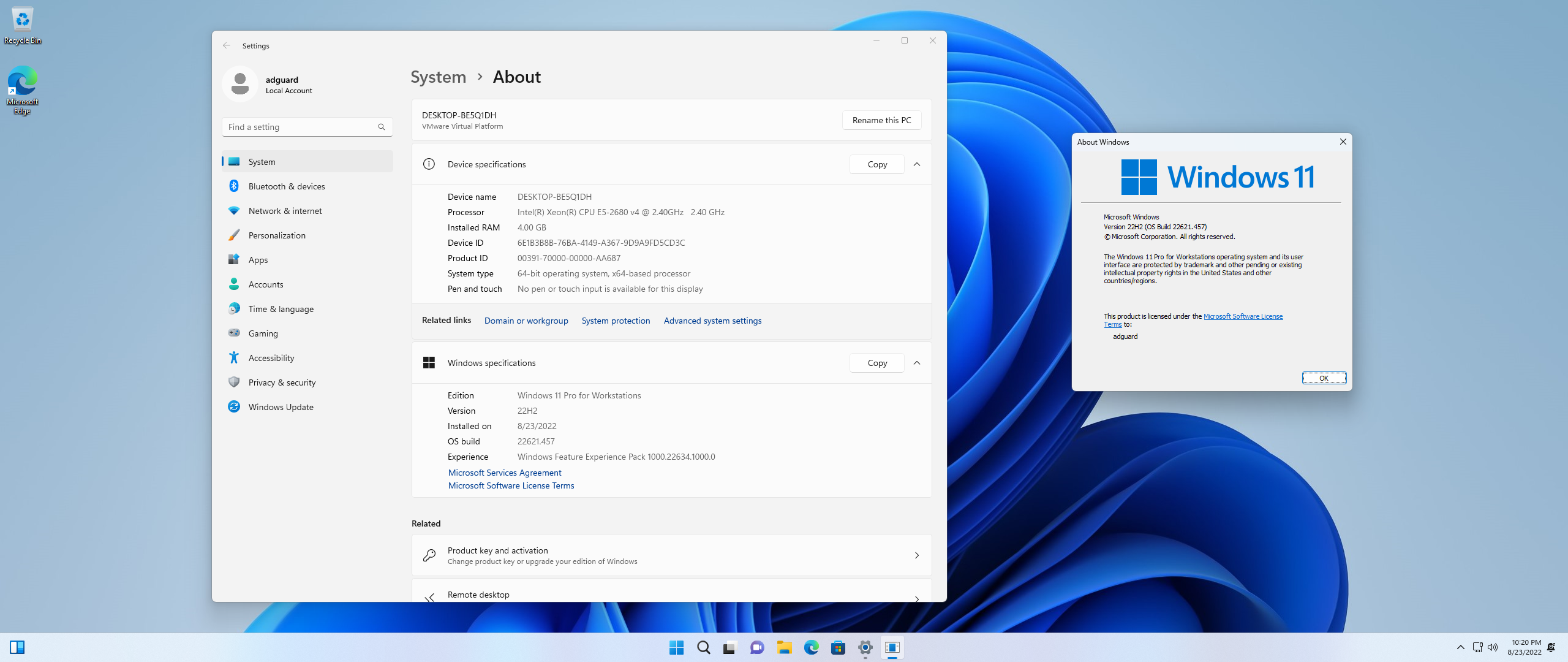
Task: Open Microsoft Edge icon on taskbar
Action: pyautogui.click(x=812, y=647)
